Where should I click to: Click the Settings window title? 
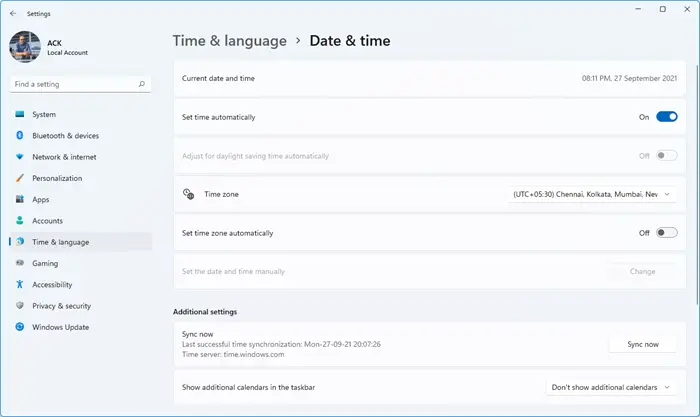39,14
